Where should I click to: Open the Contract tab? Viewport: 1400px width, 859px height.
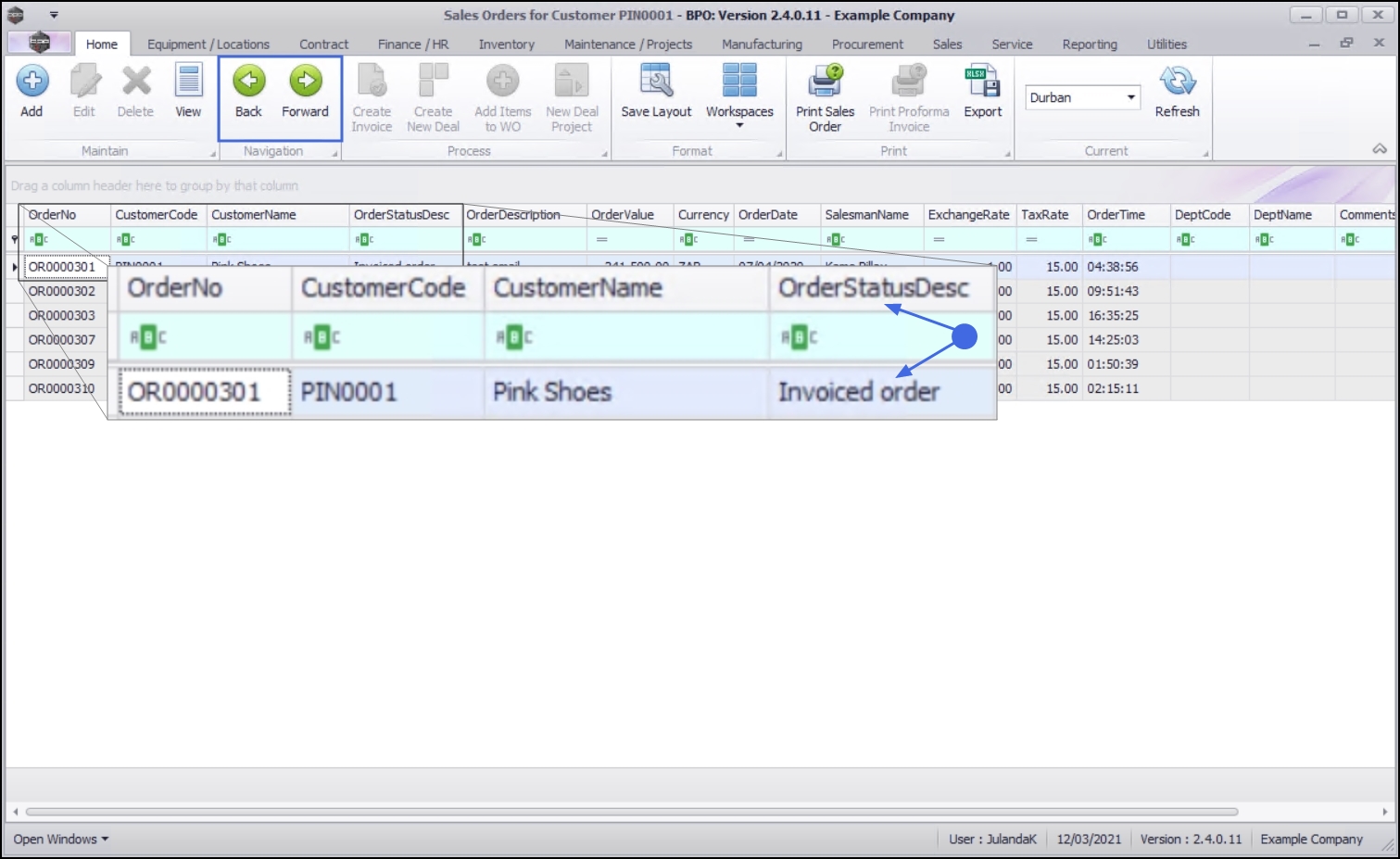point(324,44)
